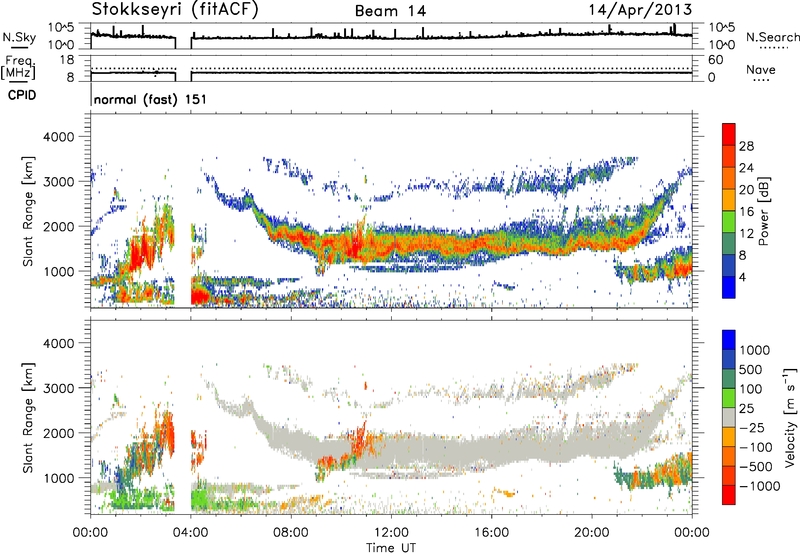Viewport: 800px width, 554px height.
Task: Click the red bottom of the velocity colorbar
Action: coord(729,495)
